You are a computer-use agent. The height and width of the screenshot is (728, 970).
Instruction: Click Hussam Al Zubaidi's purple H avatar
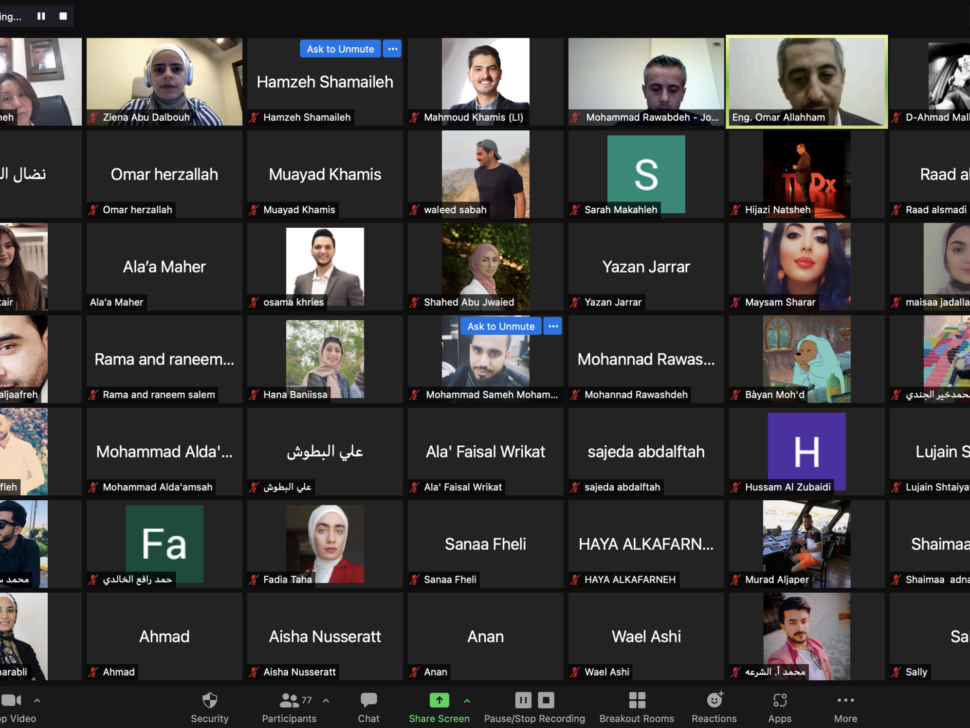807,452
